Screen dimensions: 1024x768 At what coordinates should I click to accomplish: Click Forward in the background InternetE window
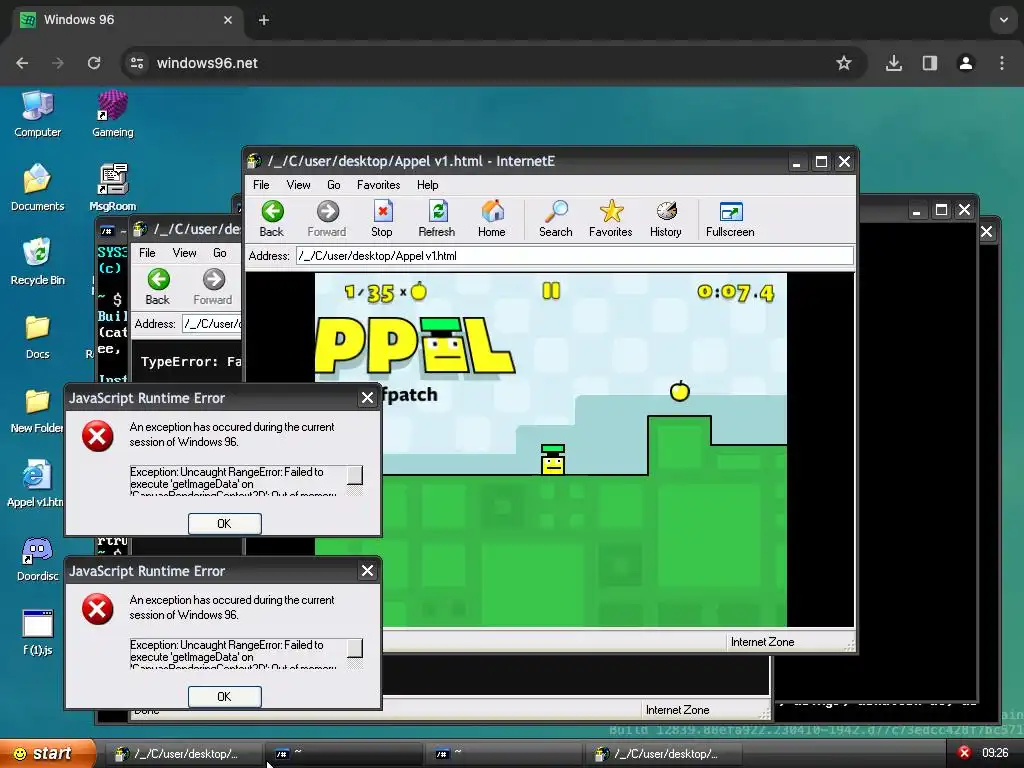[x=213, y=287]
